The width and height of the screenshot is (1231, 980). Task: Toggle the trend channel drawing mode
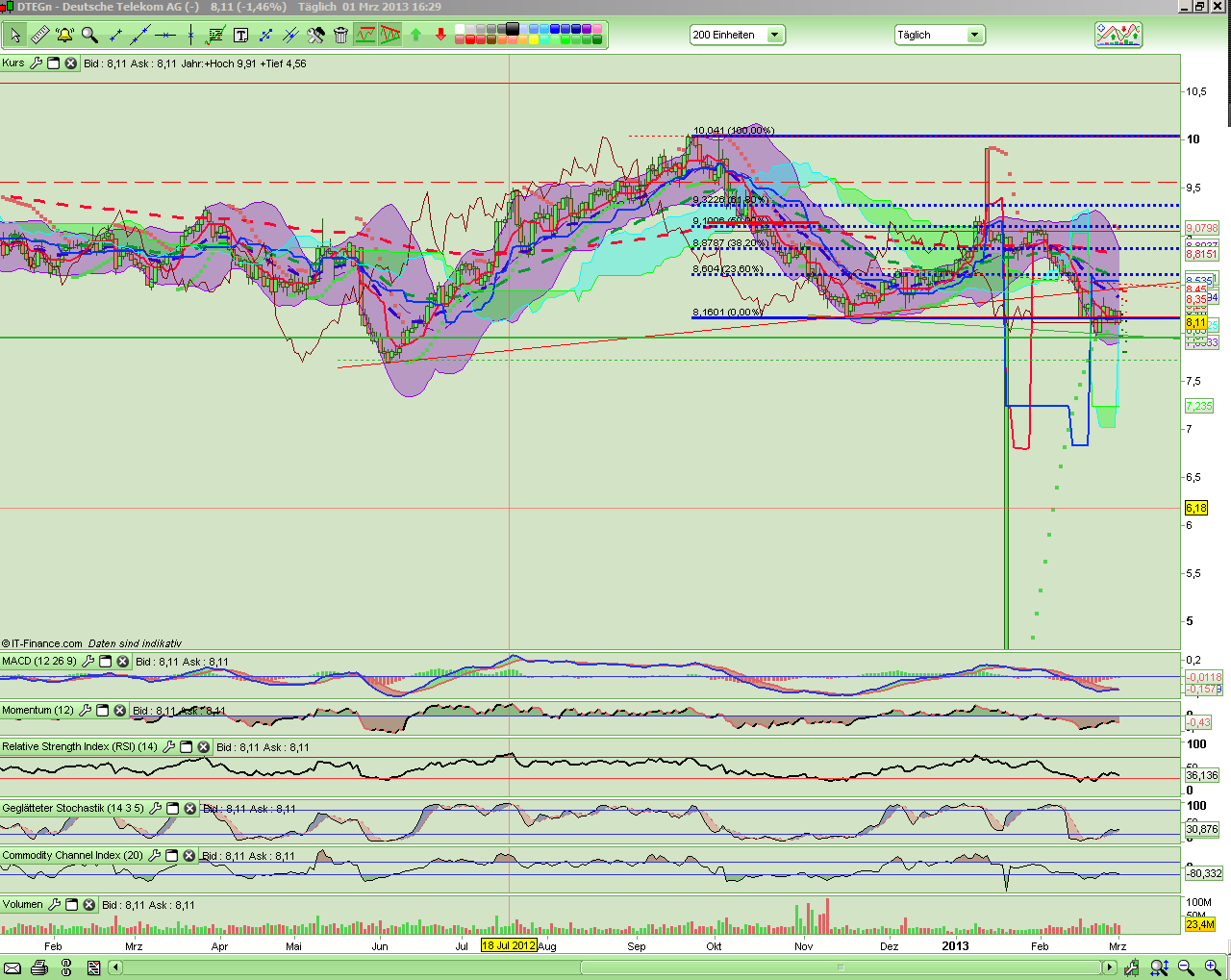click(x=365, y=36)
